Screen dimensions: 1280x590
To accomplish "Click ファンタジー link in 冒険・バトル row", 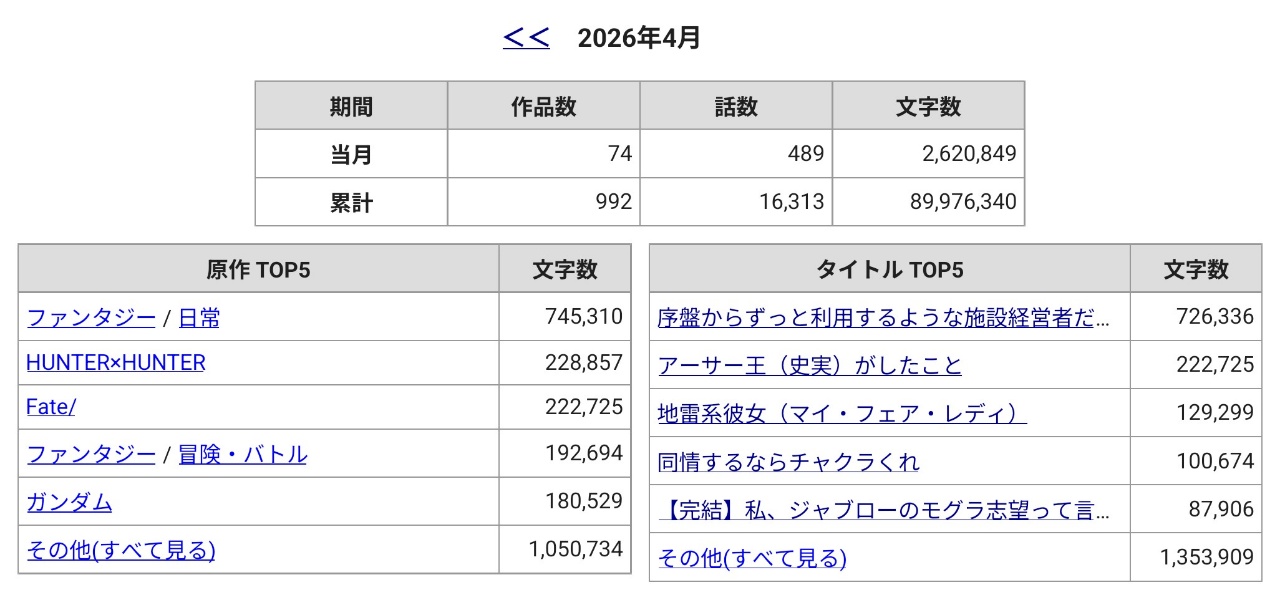I will (91, 455).
